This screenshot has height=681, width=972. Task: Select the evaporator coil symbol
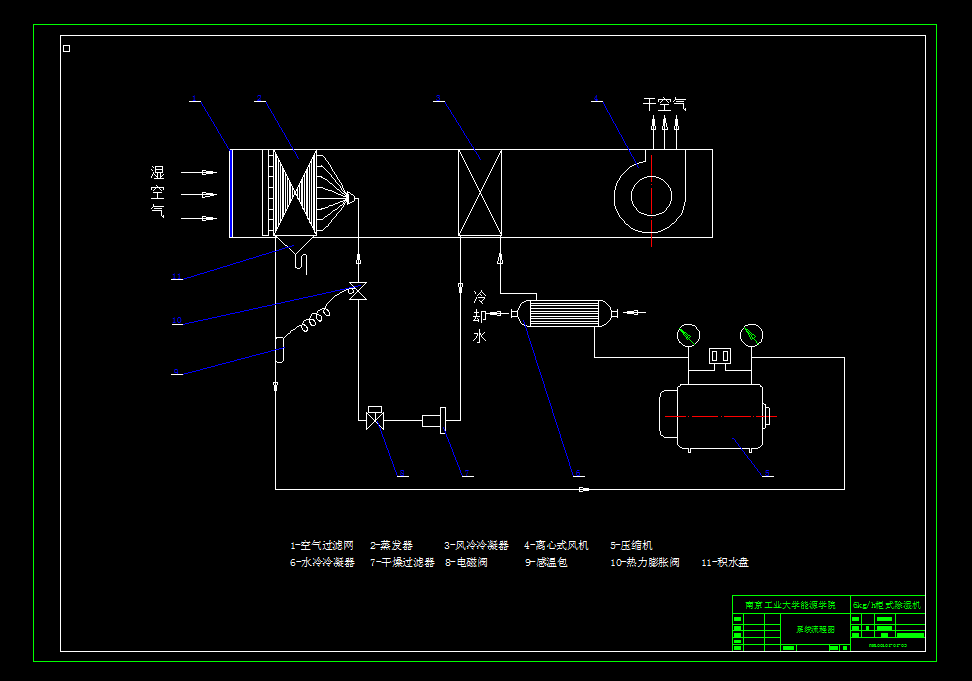pyautogui.click(x=295, y=193)
